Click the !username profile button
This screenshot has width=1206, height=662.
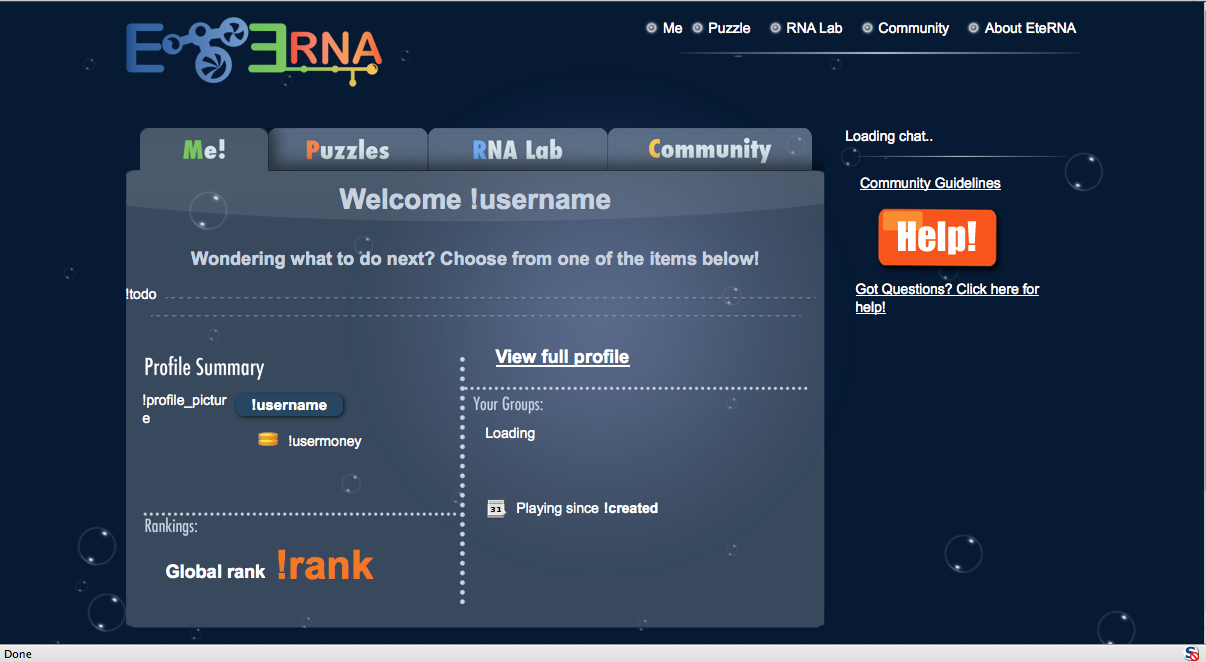[289, 405]
